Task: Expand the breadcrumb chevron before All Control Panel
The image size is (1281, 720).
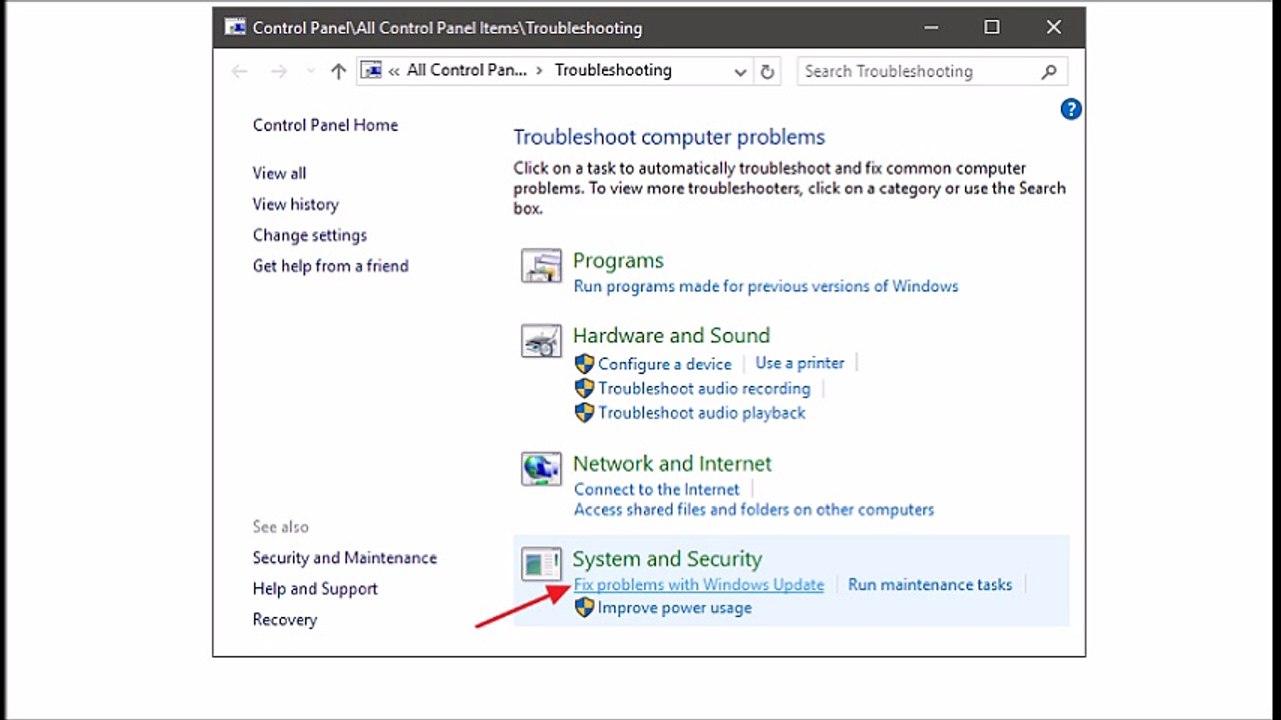Action: coord(395,71)
